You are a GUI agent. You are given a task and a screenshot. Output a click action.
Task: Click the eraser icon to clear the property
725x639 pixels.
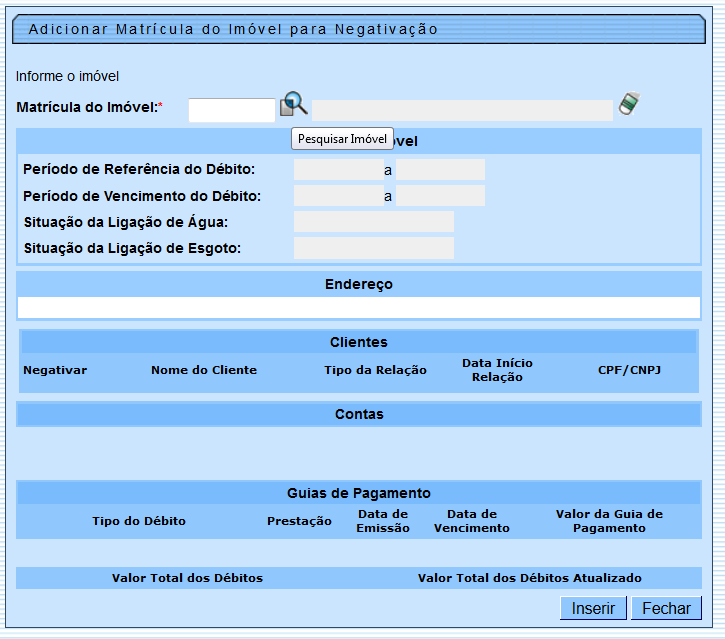628,105
